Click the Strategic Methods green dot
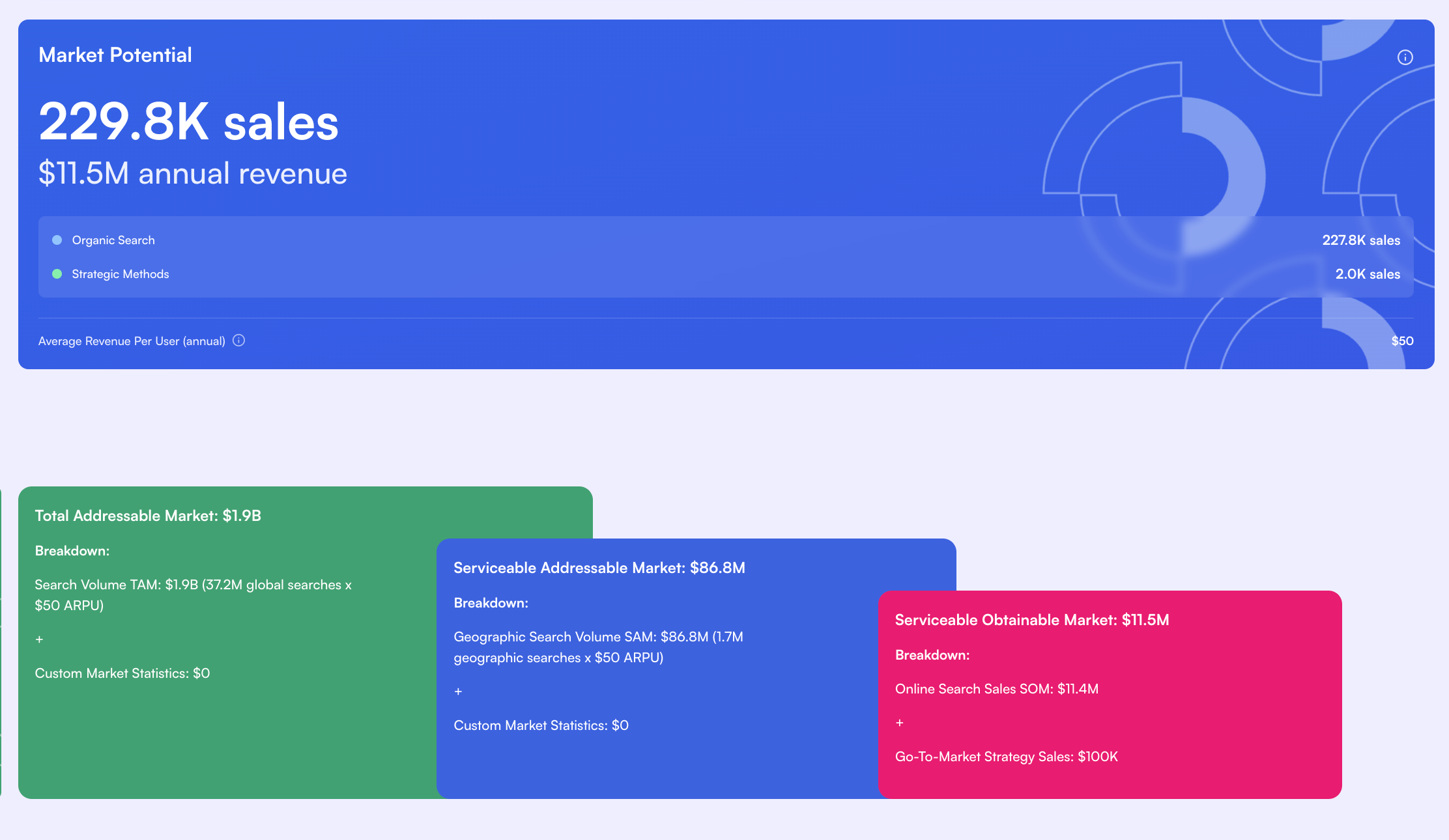Screen dimensions: 1449x840 [x=57, y=274]
